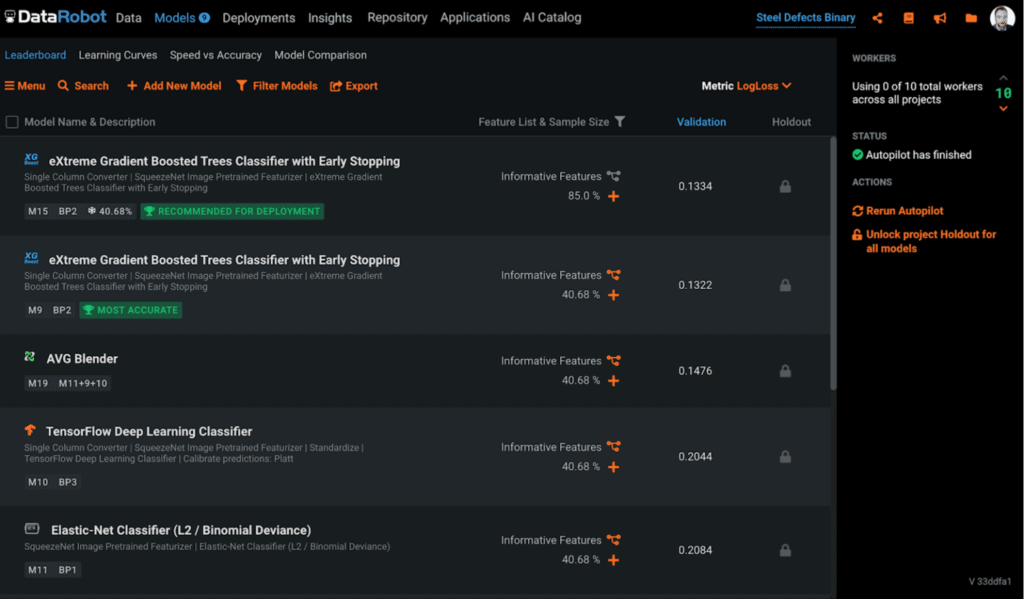Click feature list icon for Elastic-Net model
This screenshot has width=1024, height=599.
(x=613, y=540)
